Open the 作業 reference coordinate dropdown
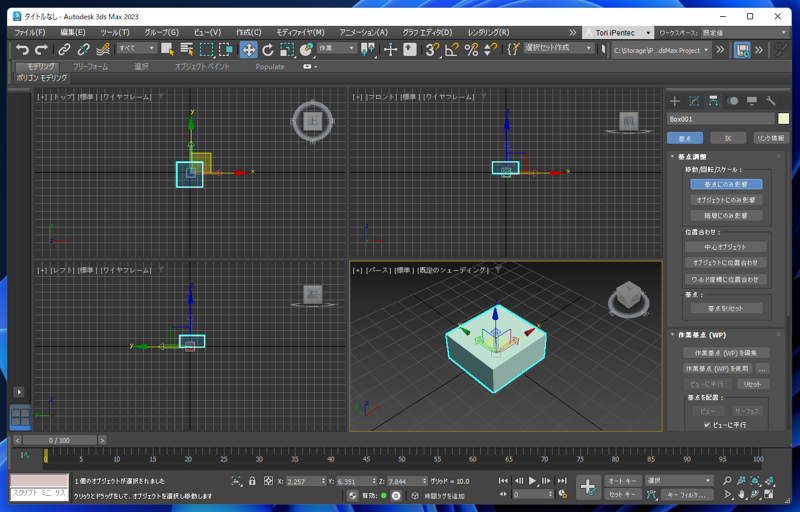800x512 pixels. 336,48
